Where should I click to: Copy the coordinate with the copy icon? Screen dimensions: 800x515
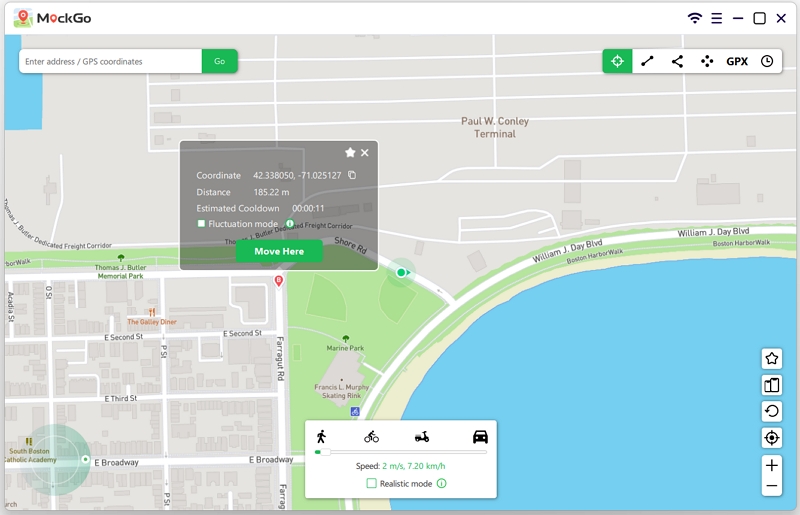352,175
